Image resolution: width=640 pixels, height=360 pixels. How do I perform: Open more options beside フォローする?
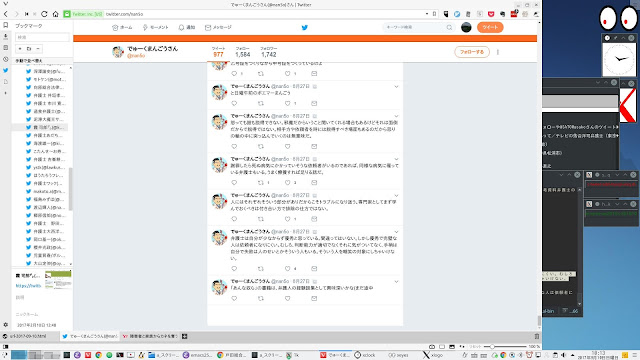pyautogui.click(x=498, y=52)
